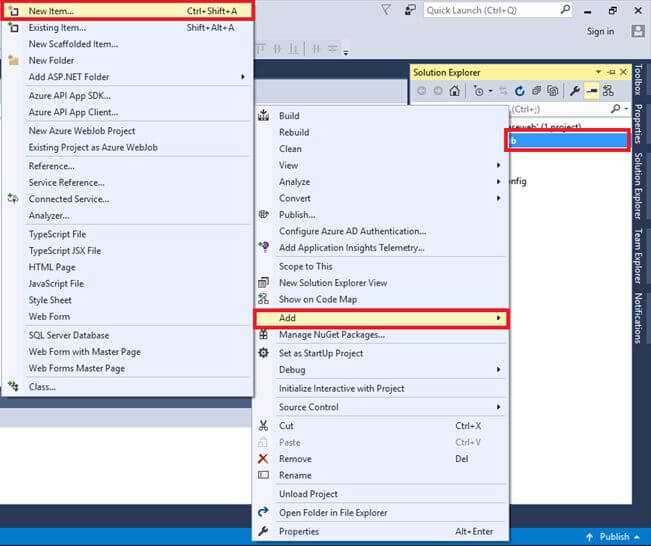Viewport: 651px width, 546px height.
Task: Click the Publish button in the status bar
Action: (613, 537)
